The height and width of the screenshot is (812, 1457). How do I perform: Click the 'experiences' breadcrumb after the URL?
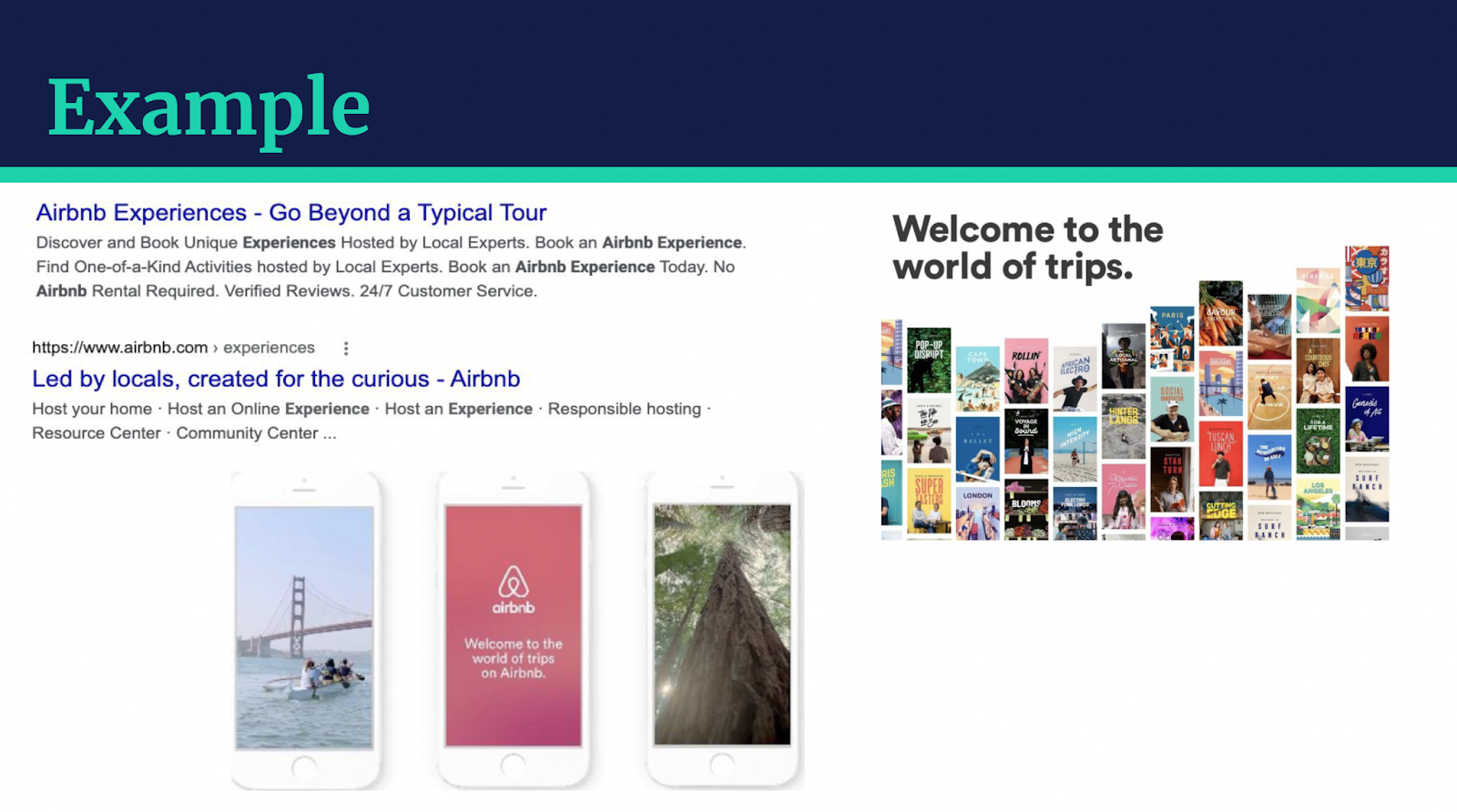pos(269,348)
